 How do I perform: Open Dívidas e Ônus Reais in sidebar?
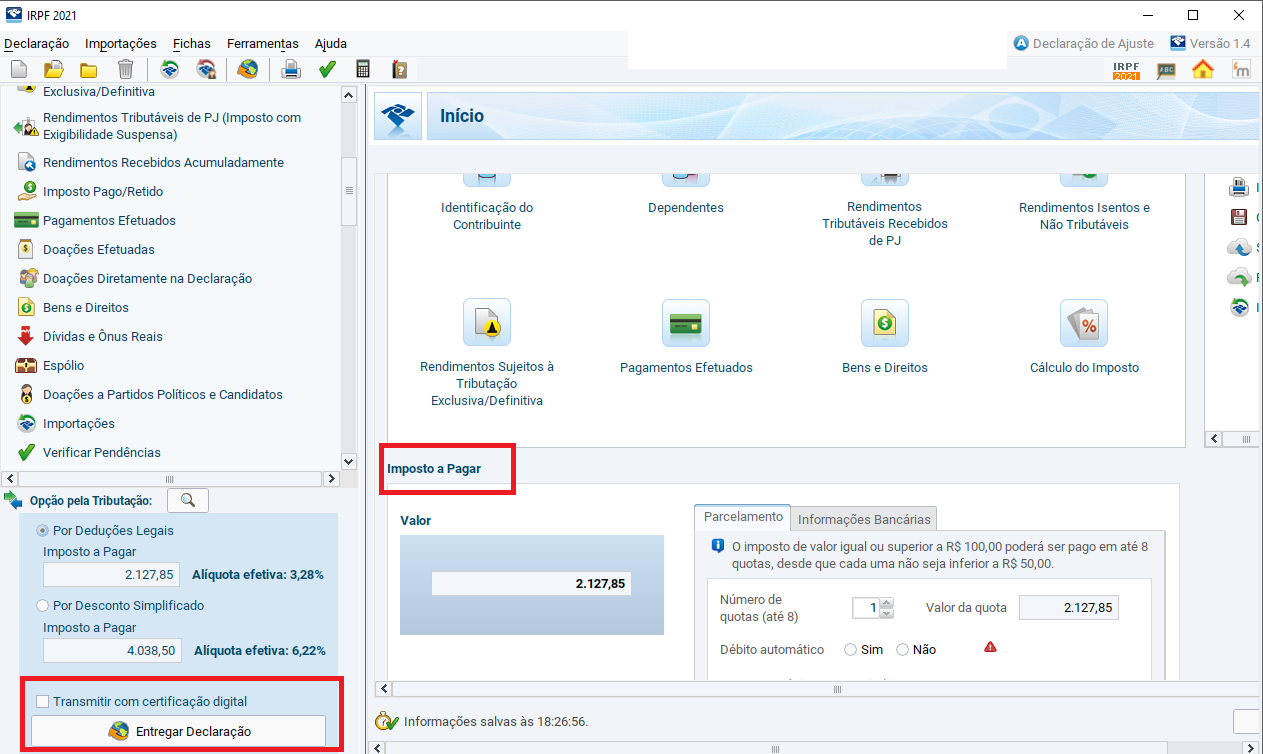103,336
